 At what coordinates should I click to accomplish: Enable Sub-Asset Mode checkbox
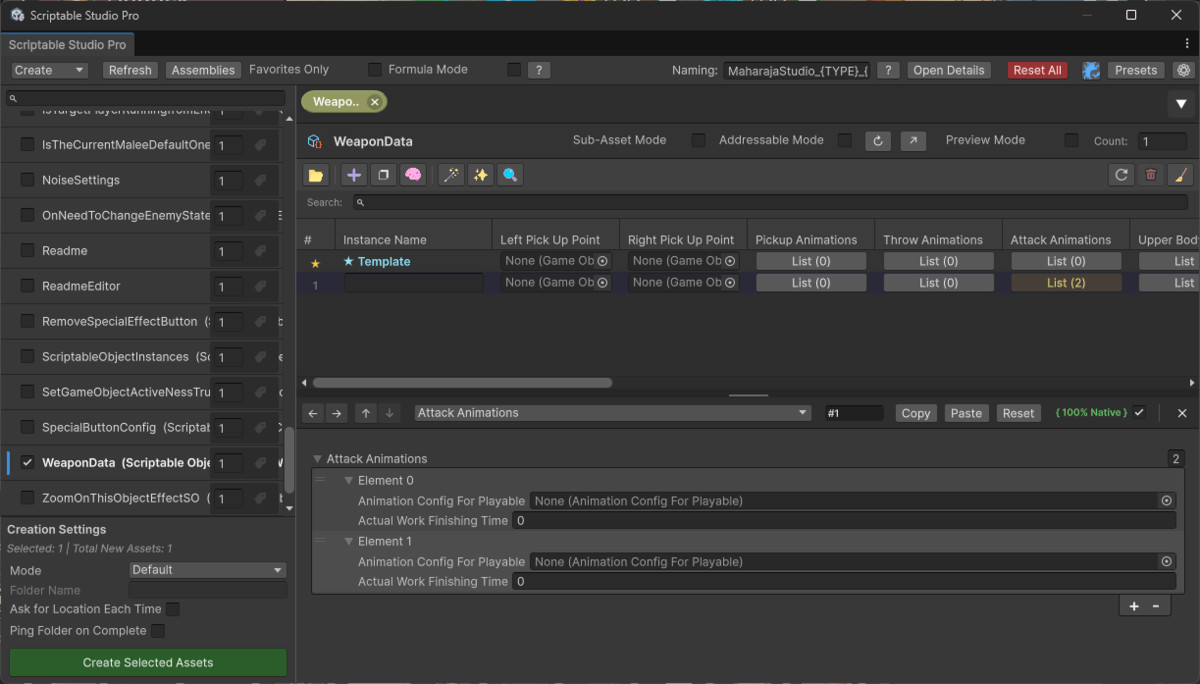(699, 141)
